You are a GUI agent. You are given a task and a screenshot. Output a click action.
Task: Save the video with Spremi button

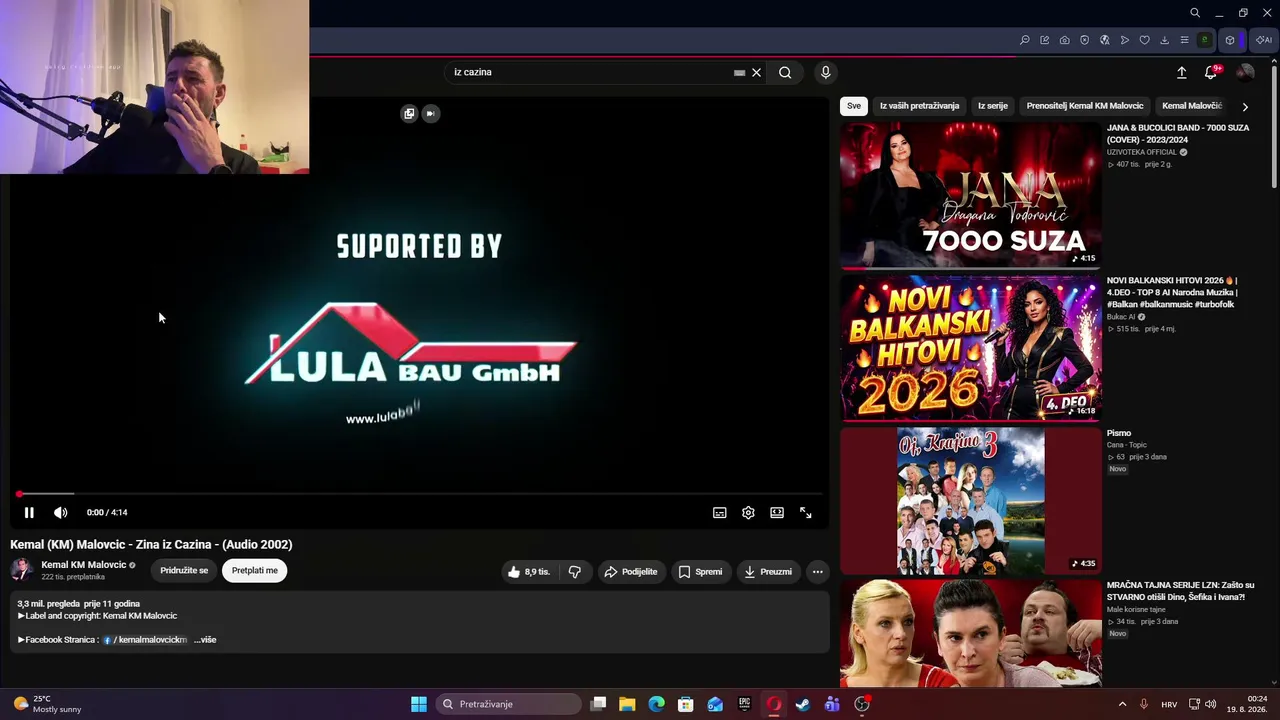click(700, 572)
